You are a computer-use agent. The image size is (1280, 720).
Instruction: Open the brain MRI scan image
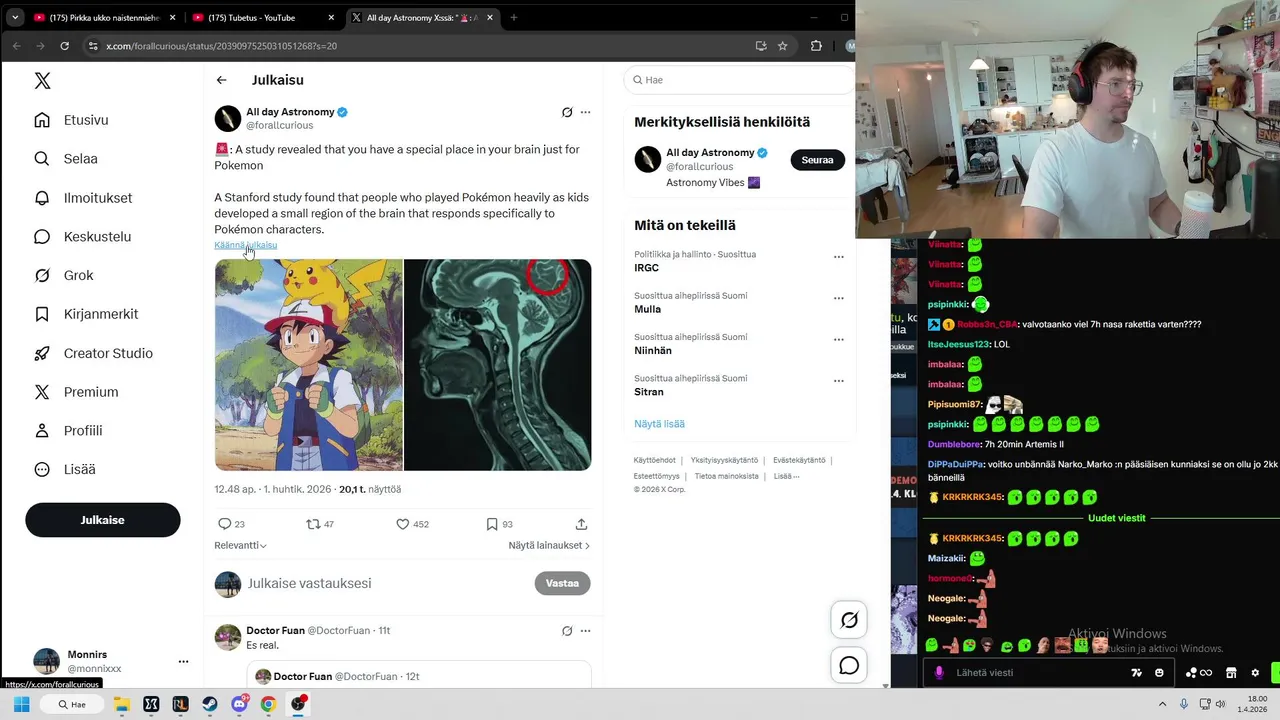point(497,365)
